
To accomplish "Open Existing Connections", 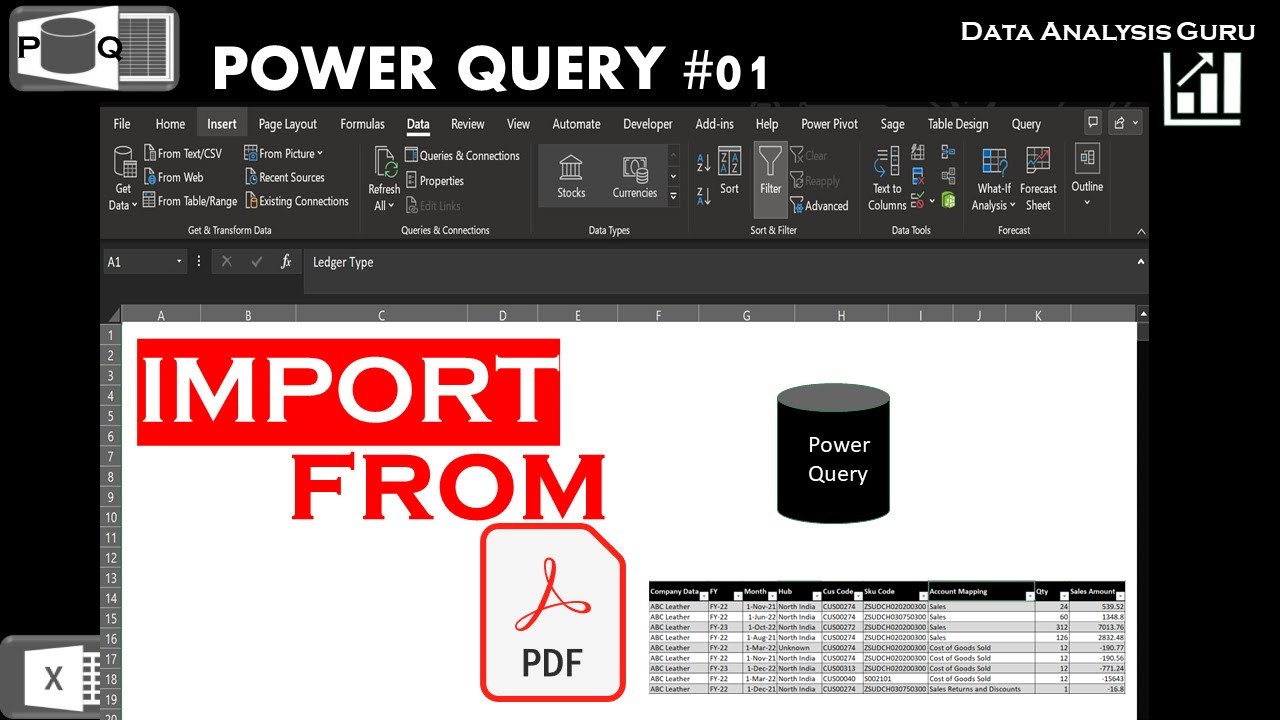I will (296, 201).
